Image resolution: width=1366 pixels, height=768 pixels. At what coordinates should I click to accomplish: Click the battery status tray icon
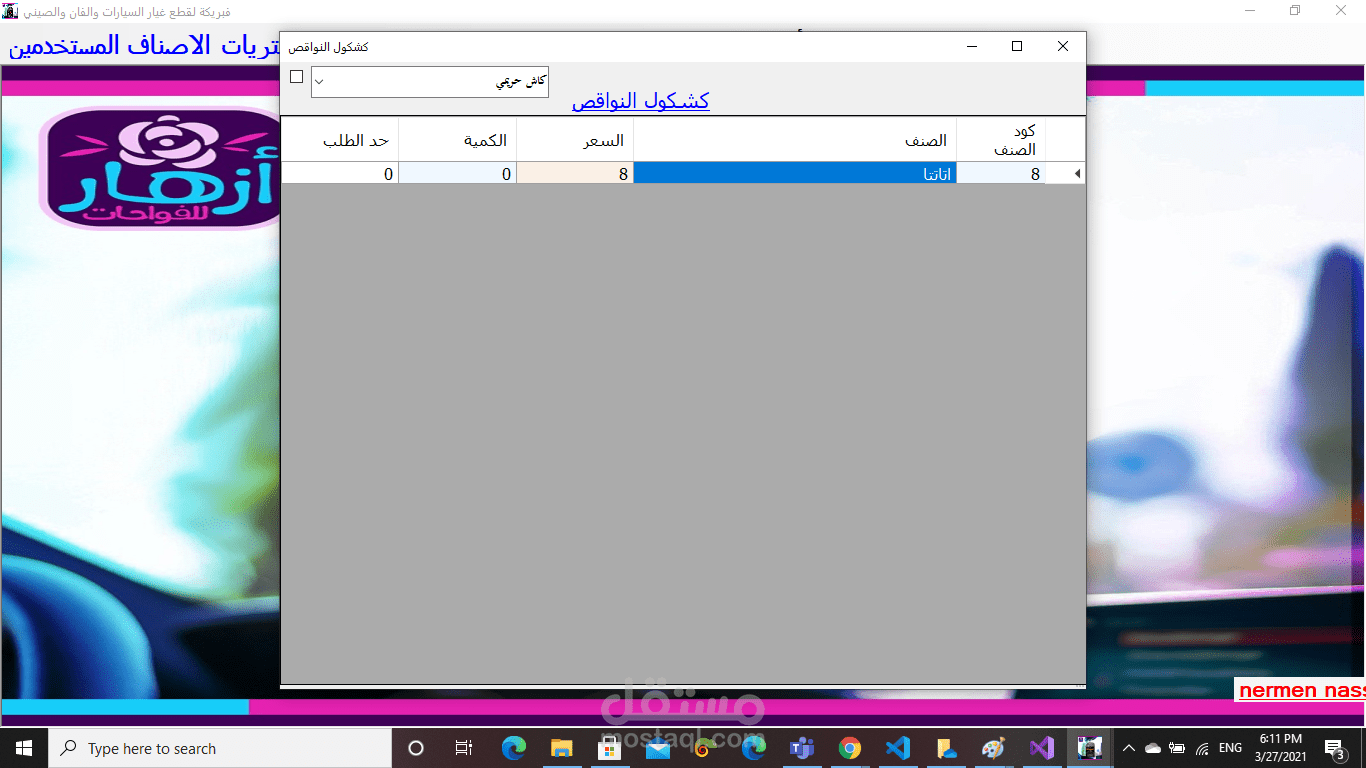point(1177,748)
